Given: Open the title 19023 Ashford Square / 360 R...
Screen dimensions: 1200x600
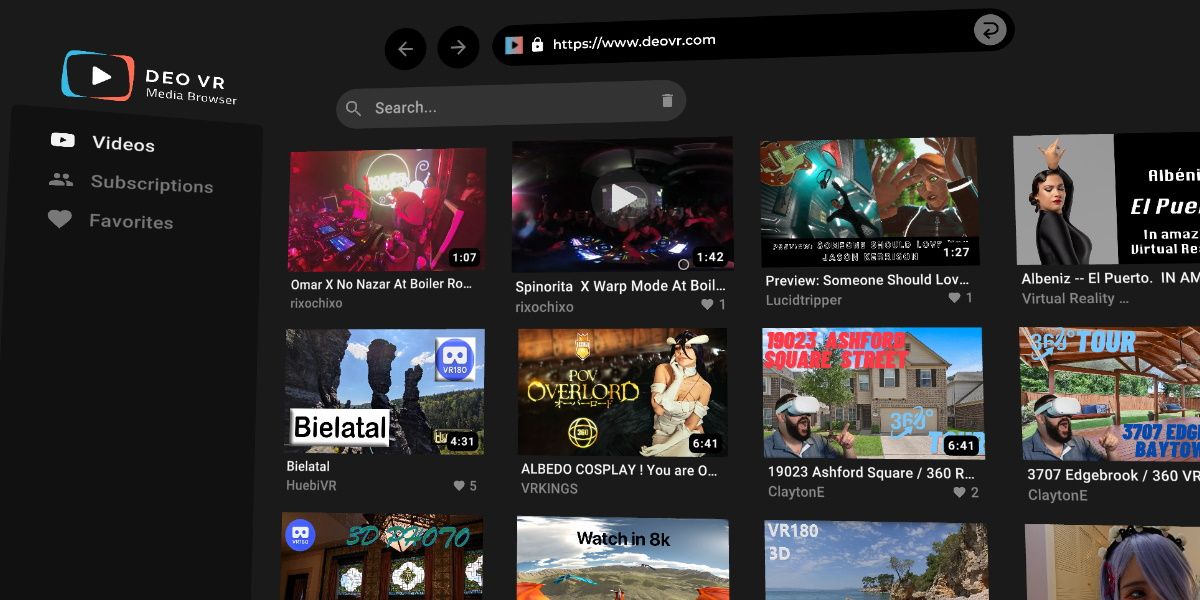Looking at the screenshot, I should coord(871,472).
